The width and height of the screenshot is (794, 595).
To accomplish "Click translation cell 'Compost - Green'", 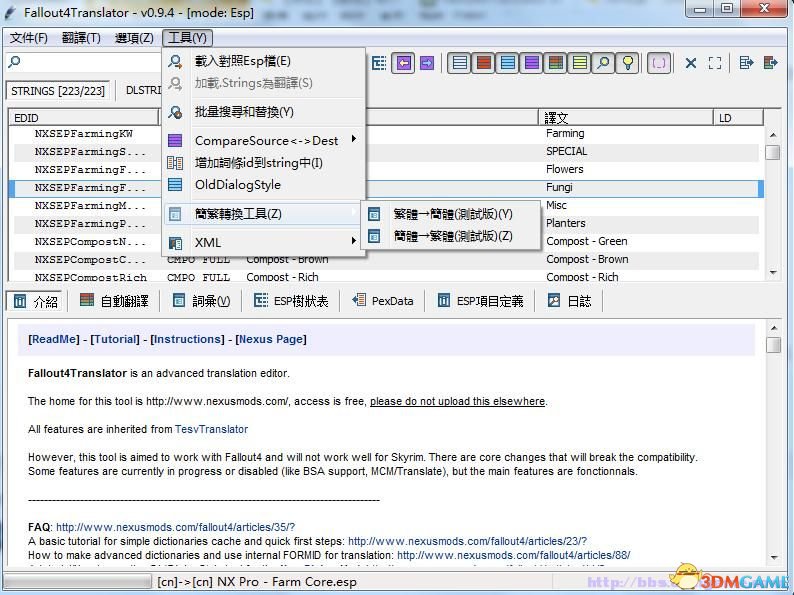I will (587, 242).
